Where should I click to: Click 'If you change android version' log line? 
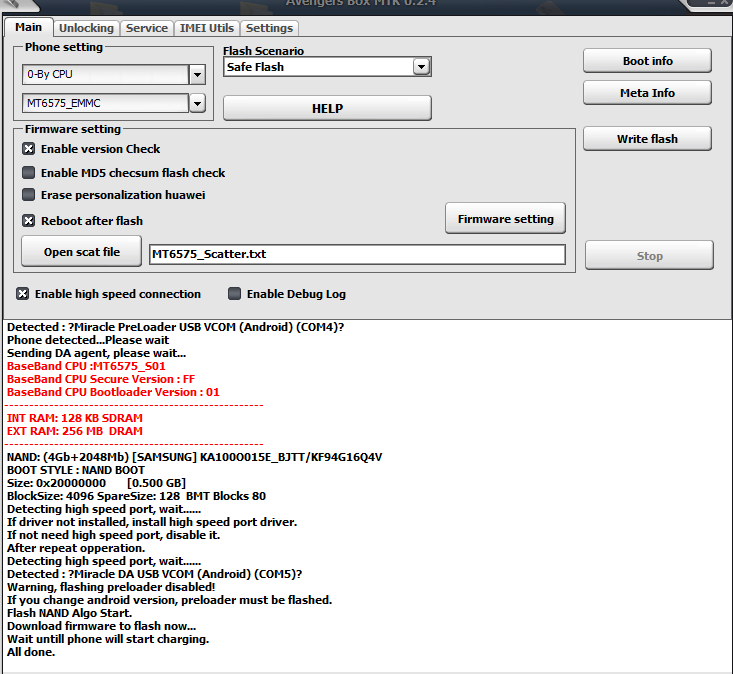tap(169, 600)
